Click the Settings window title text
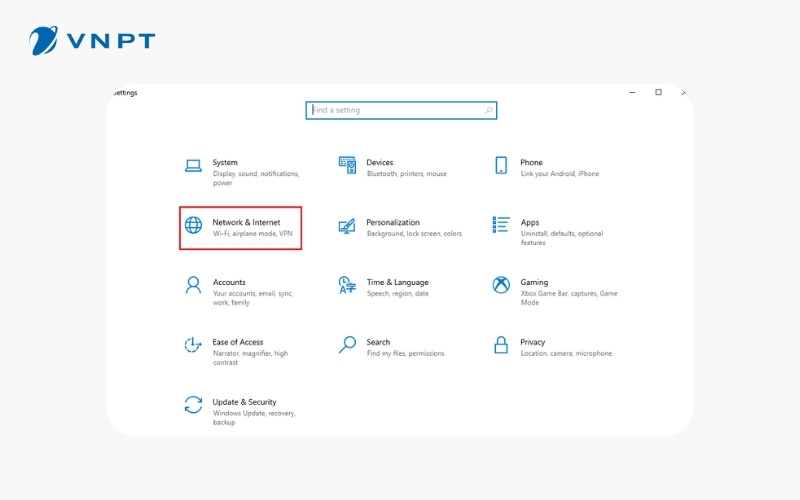This screenshot has width=800, height=500. (125, 93)
